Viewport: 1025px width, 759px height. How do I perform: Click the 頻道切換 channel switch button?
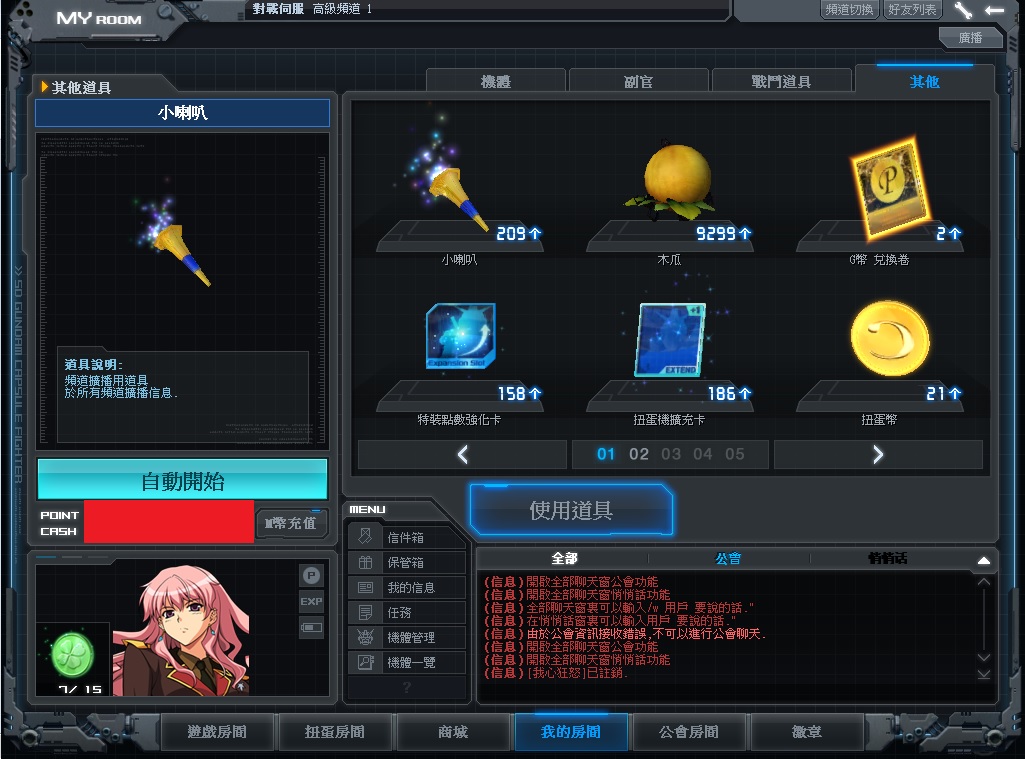pos(849,9)
